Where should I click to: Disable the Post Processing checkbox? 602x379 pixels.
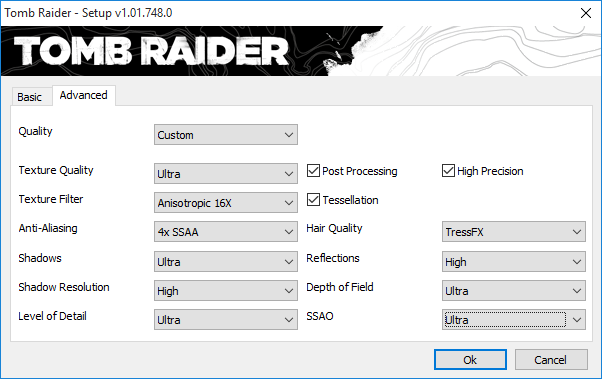tap(313, 170)
